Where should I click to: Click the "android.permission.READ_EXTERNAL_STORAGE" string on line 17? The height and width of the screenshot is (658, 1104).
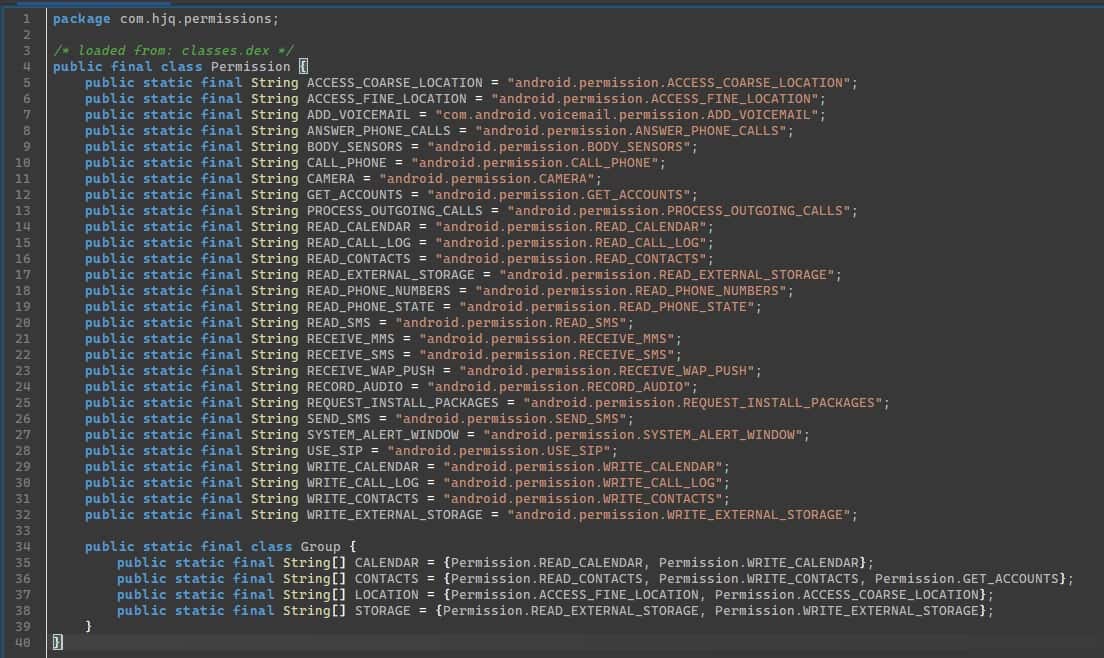(x=667, y=275)
